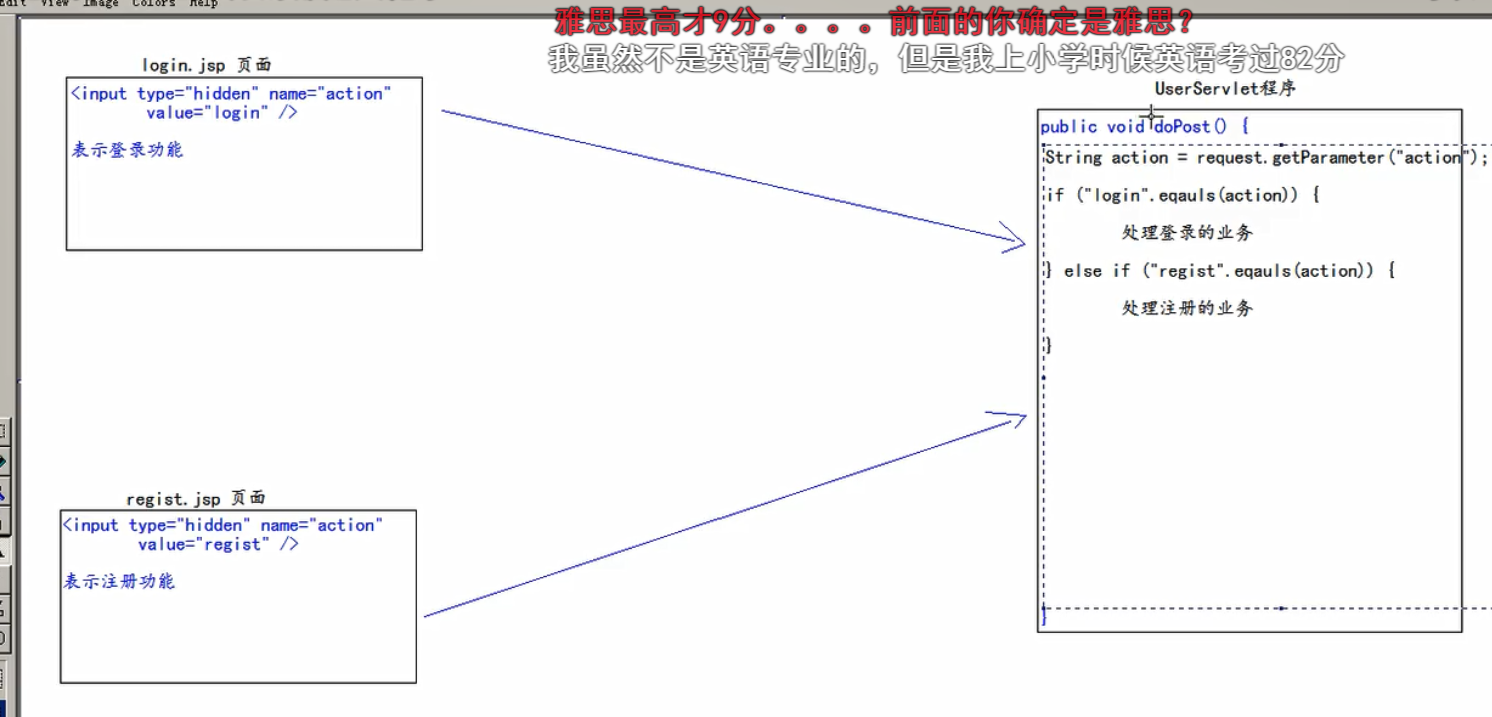Click the if ("login".eqauls(action)) line

tap(1182, 196)
